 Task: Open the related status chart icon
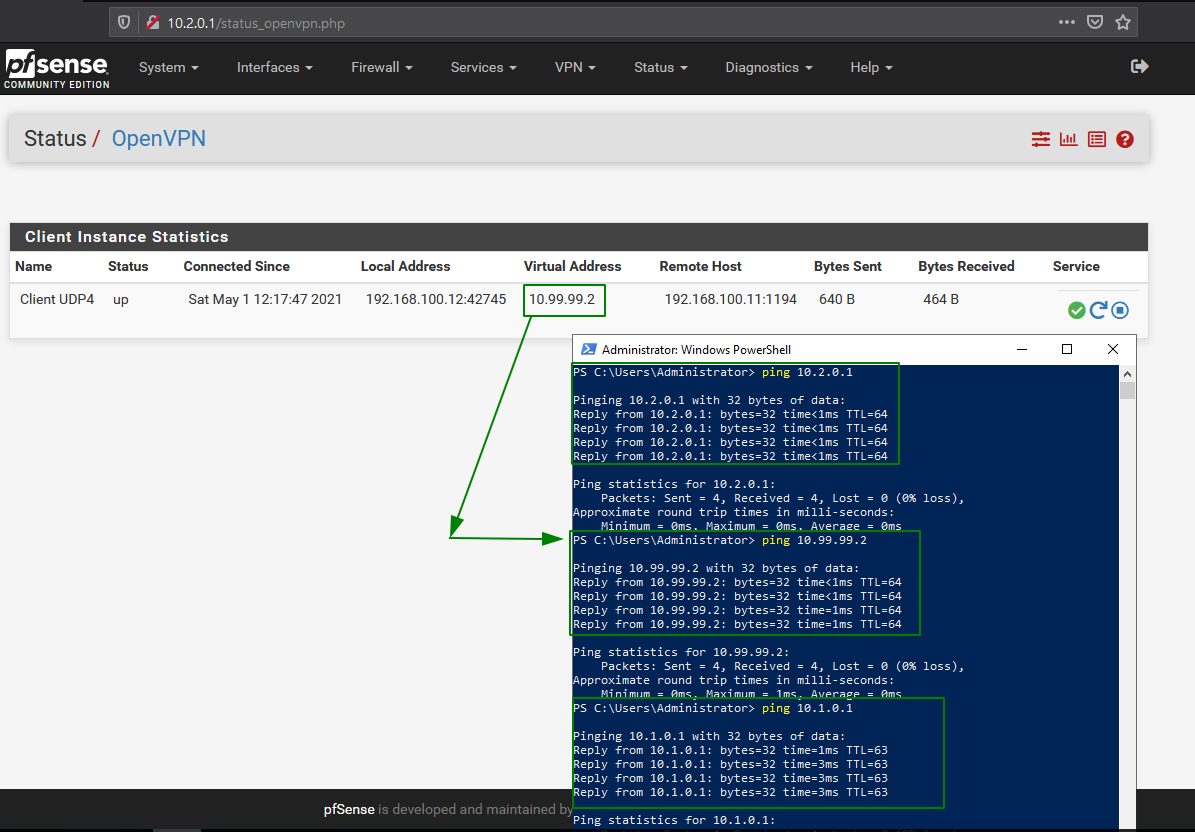[1068, 139]
